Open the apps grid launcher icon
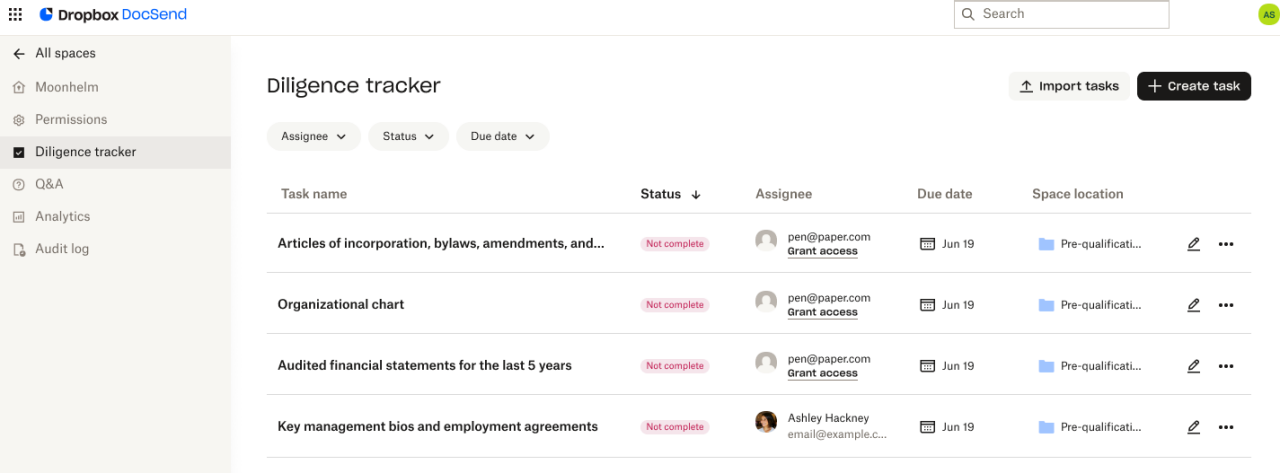 [15, 15]
